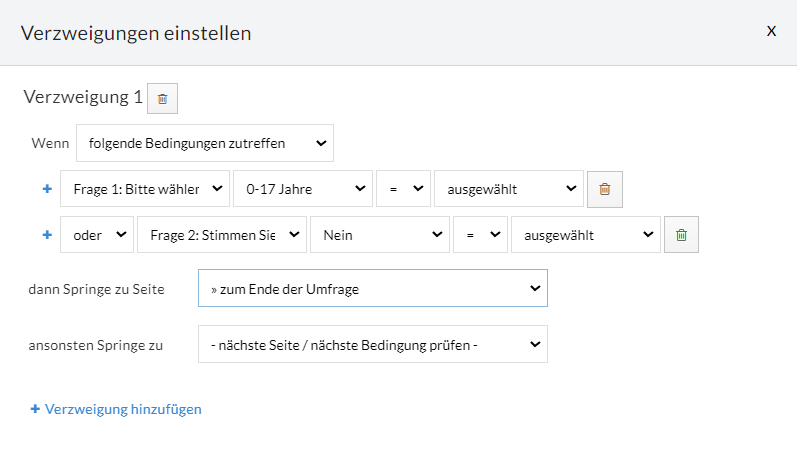Click plus icon next to Verzweigung hinzufügen

click(35, 409)
